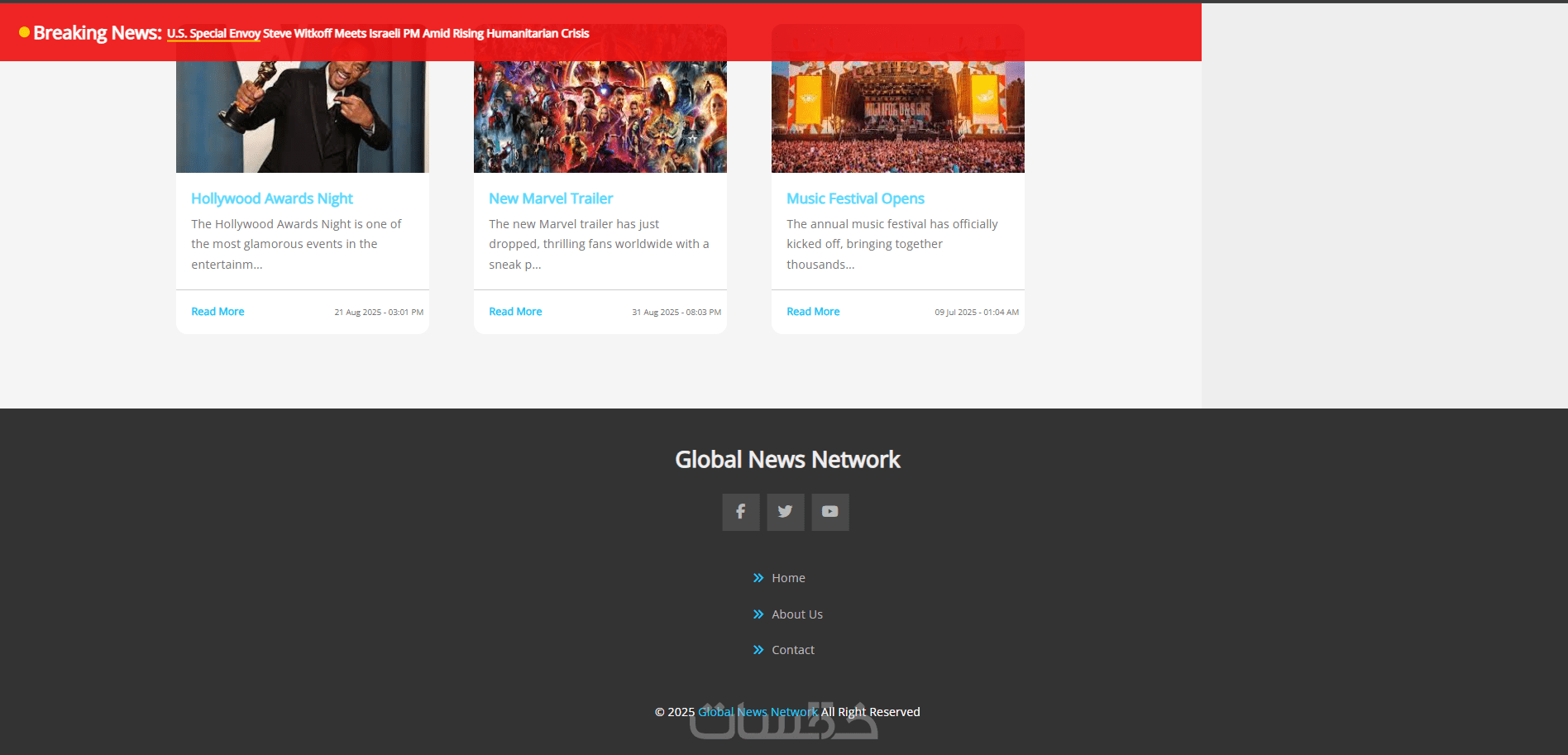The height and width of the screenshot is (755, 1568).
Task: Click the chevron icon beside Contact
Action: coord(758,650)
